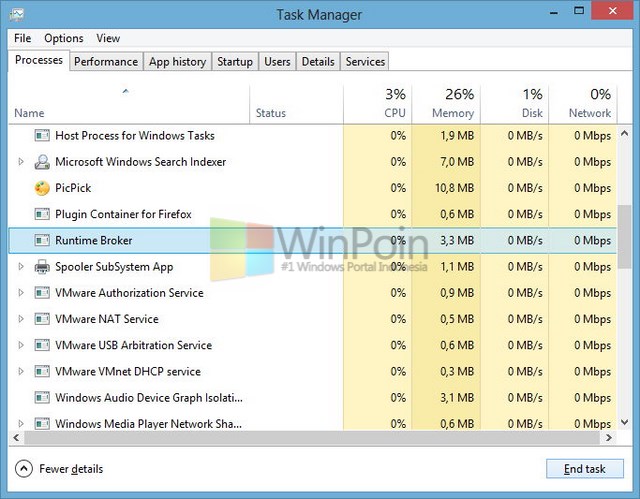Click the Windows Audio Device Graph icon
The width and height of the screenshot is (640, 499).
click(x=42, y=397)
